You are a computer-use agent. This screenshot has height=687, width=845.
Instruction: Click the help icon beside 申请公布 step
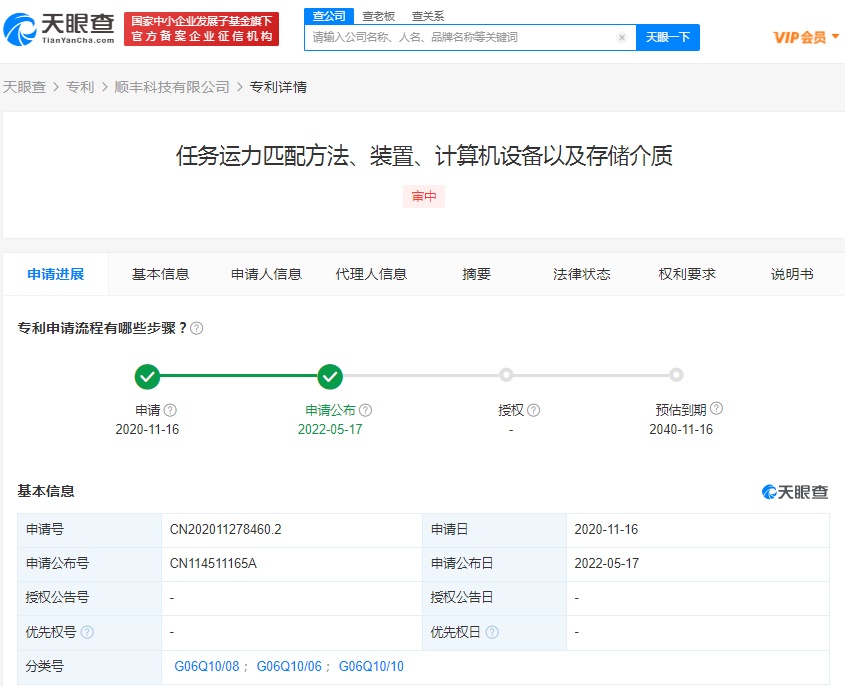[x=365, y=411]
